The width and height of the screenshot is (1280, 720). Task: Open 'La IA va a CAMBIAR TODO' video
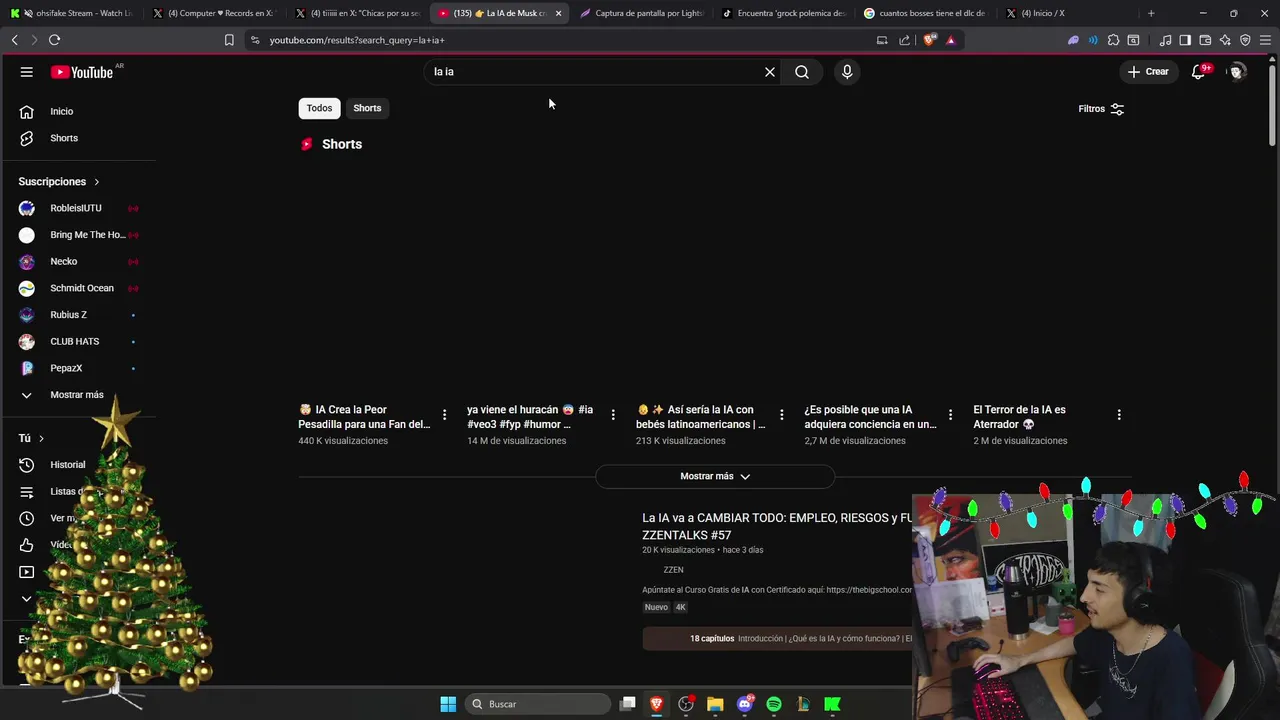777,526
